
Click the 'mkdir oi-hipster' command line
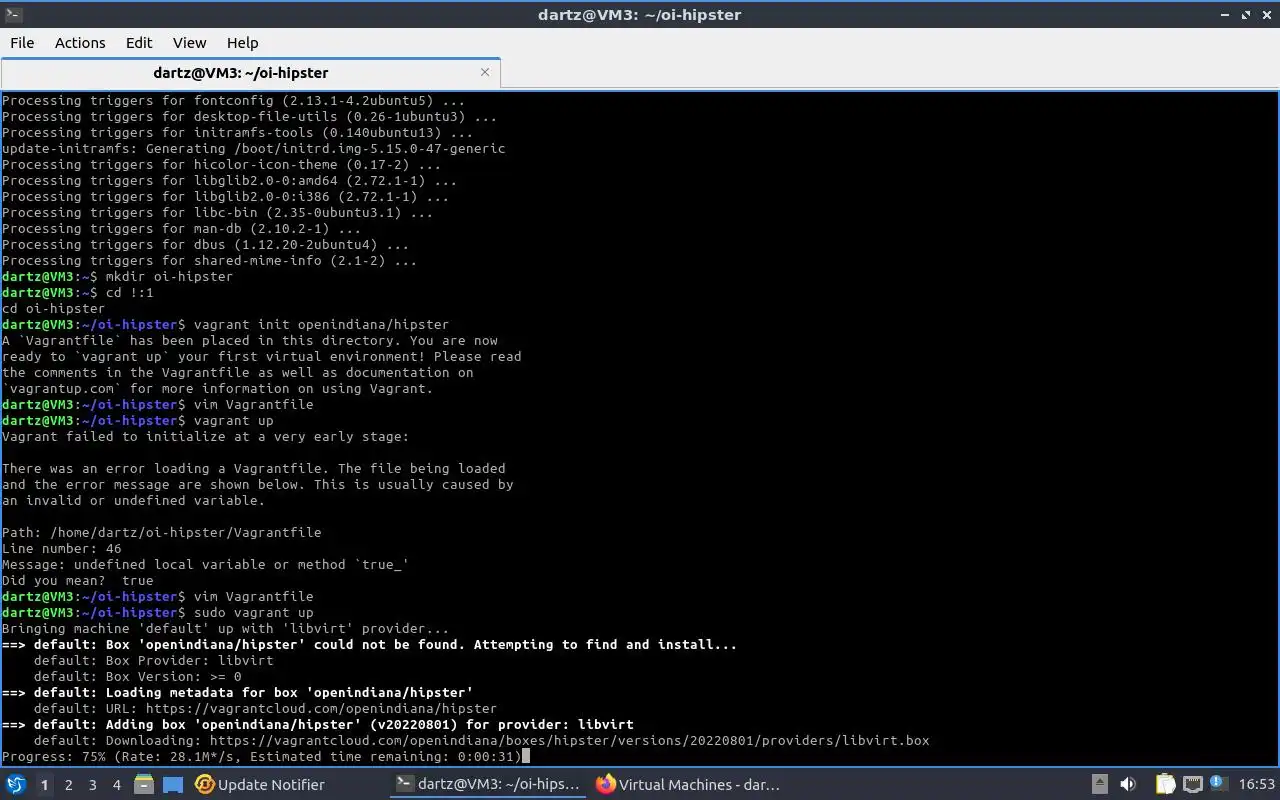coord(117,277)
